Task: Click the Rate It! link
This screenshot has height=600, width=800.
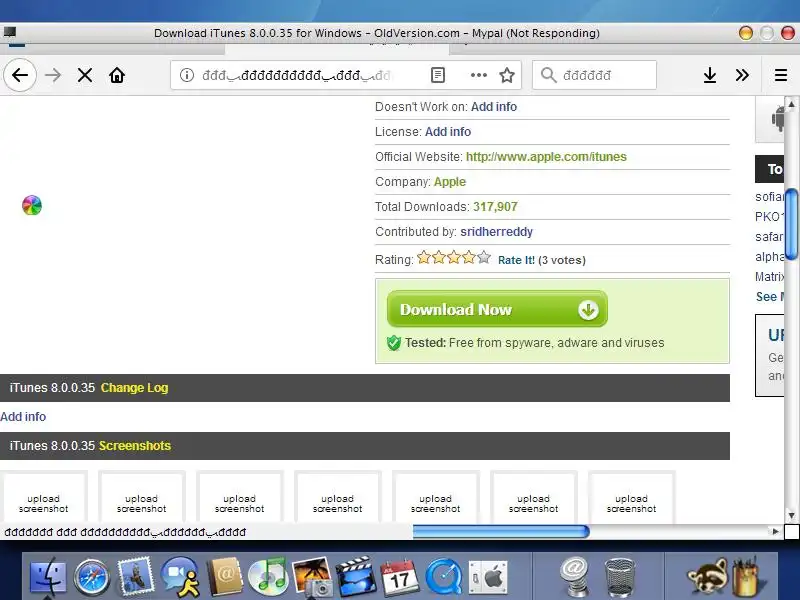Action: tap(516, 260)
